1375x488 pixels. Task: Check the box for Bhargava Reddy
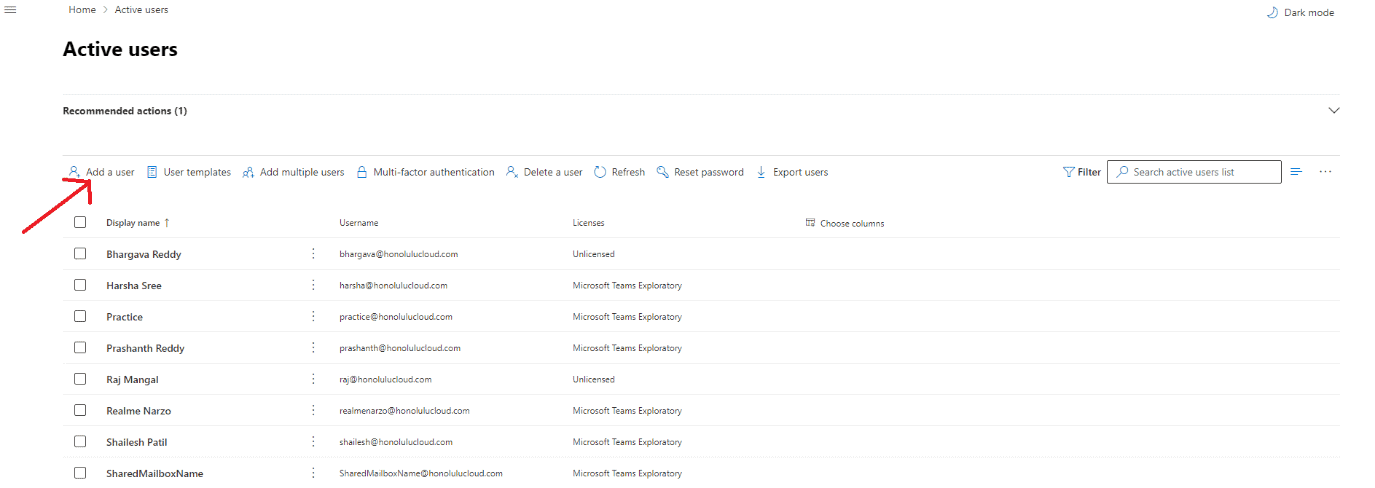click(80, 254)
